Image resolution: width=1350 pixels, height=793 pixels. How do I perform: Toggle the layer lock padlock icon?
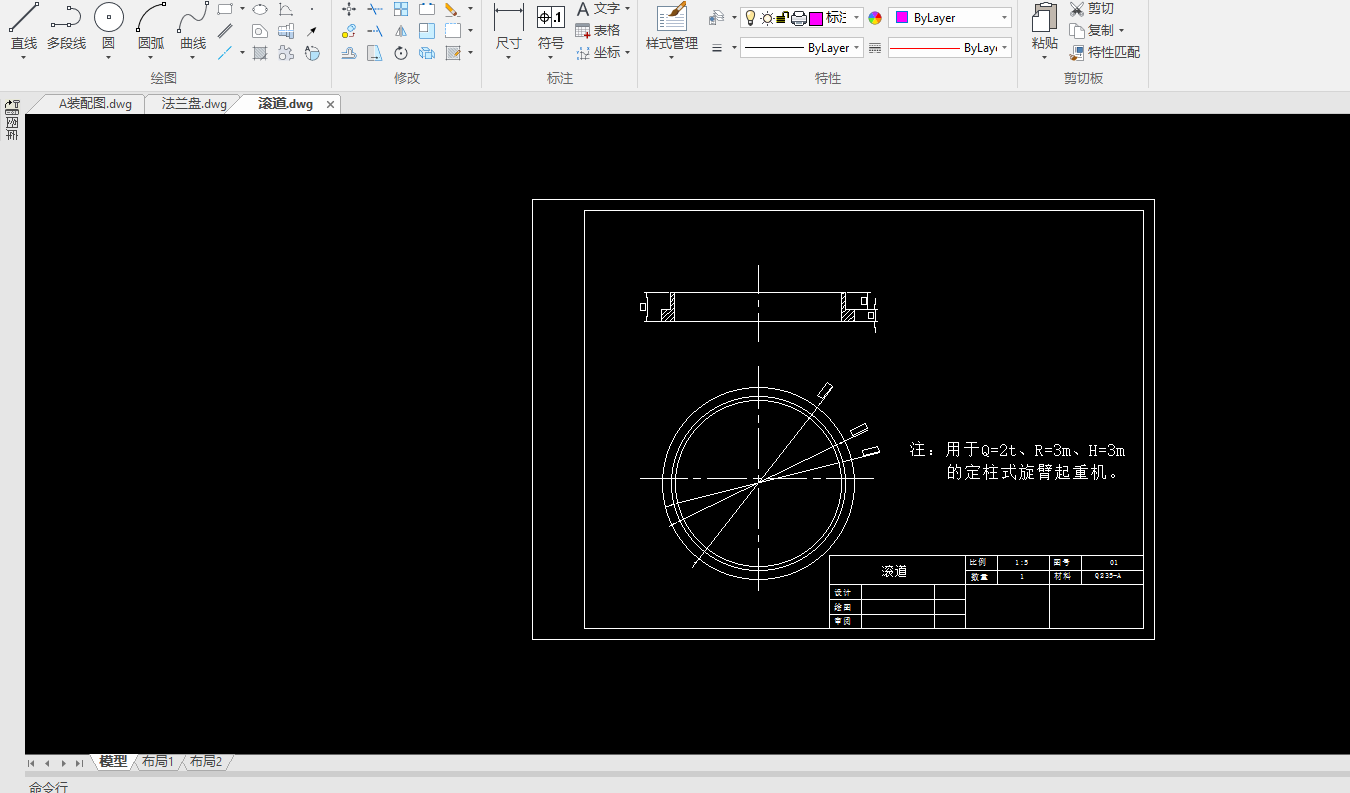tap(783, 18)
